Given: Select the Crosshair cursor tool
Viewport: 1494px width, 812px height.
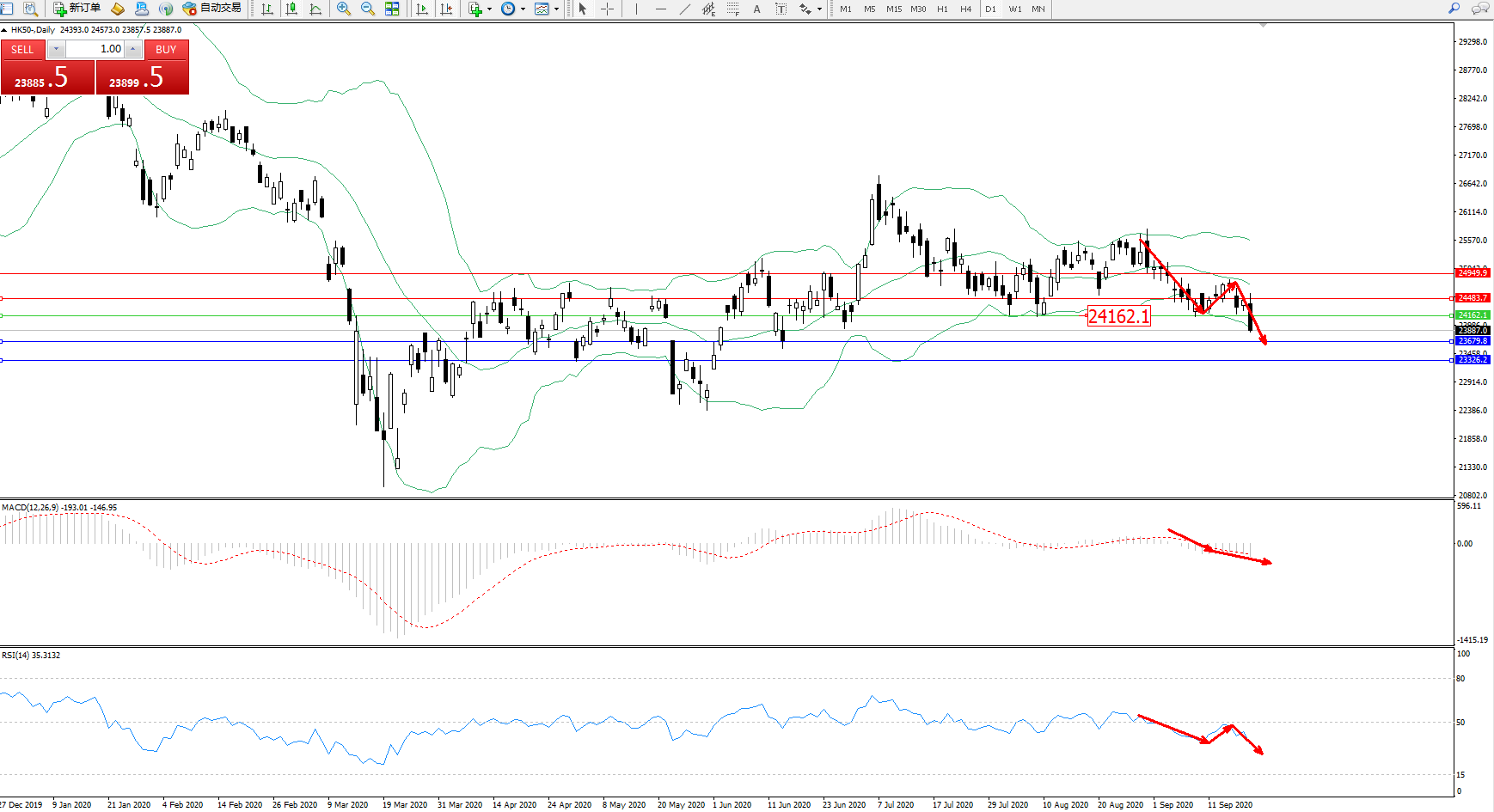Looking at the screenshot, I should pyautogui.click(x=607, y=9).
